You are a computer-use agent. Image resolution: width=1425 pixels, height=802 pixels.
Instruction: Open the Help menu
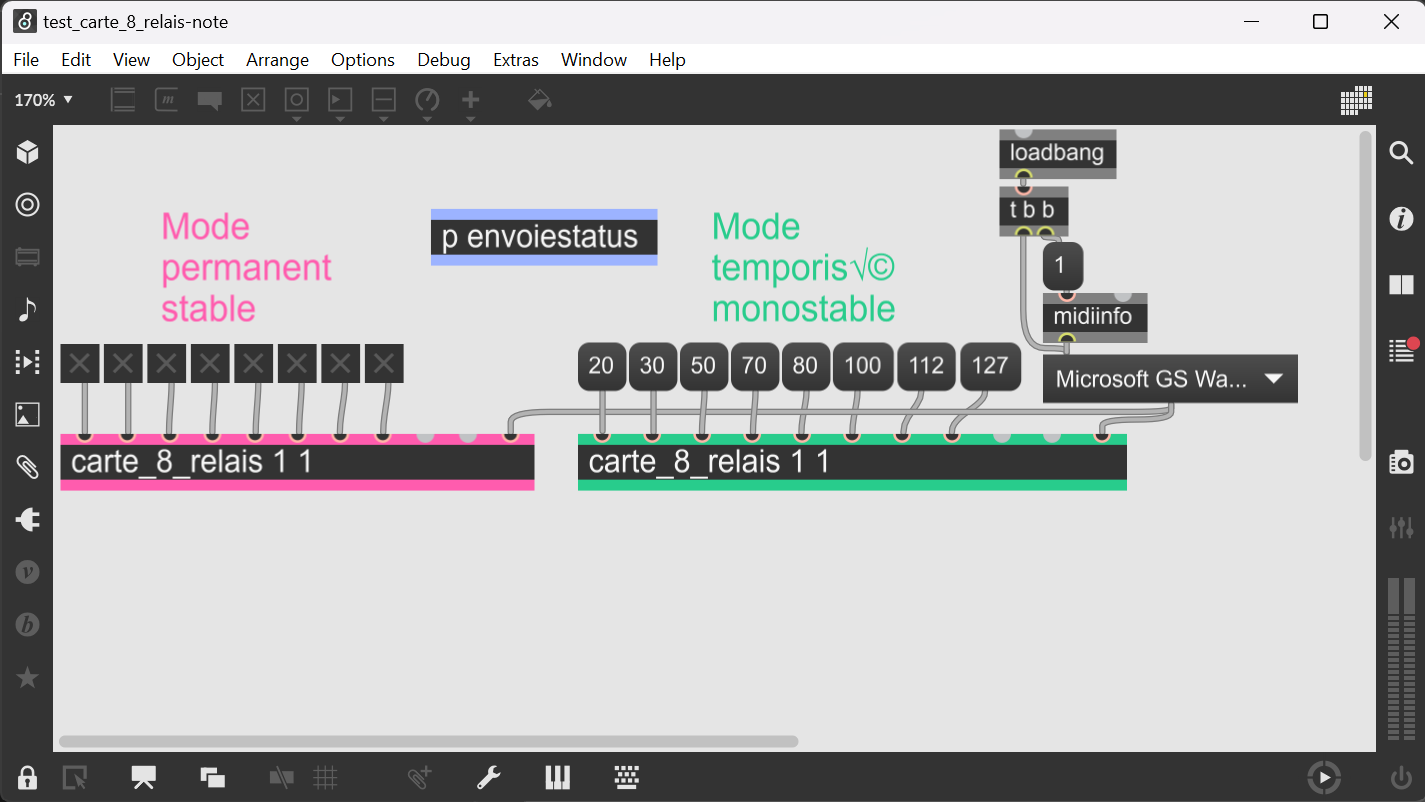667,60
